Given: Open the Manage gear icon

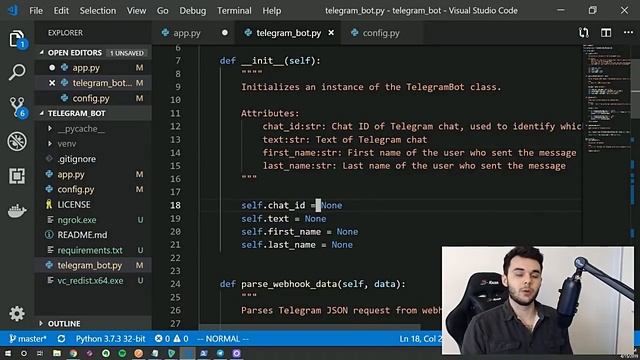Looking at the screenshot, I should pos(17,313).
